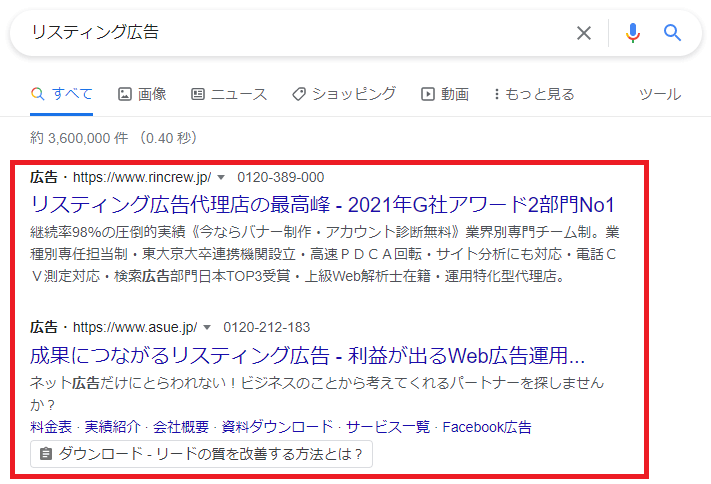Viewport: 711px width, 484px height.
Task: Click the https://www.rincrew.jp/ URL
Action: pos(142,177)
